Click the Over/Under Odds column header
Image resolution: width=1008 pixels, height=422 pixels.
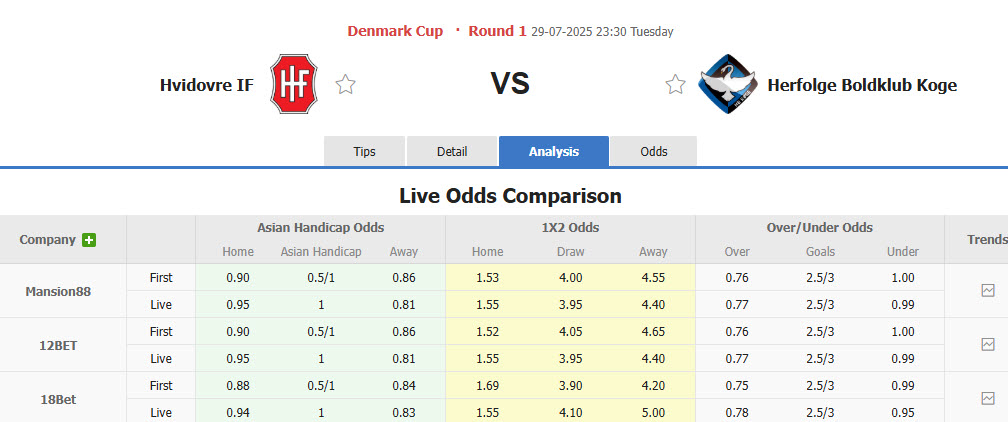click(820, 228)
